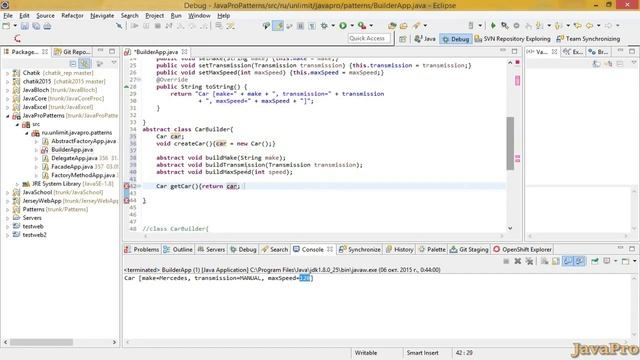Click the green Run button icon
Screen dimensions: 640x360
click(x=343, y=26)
